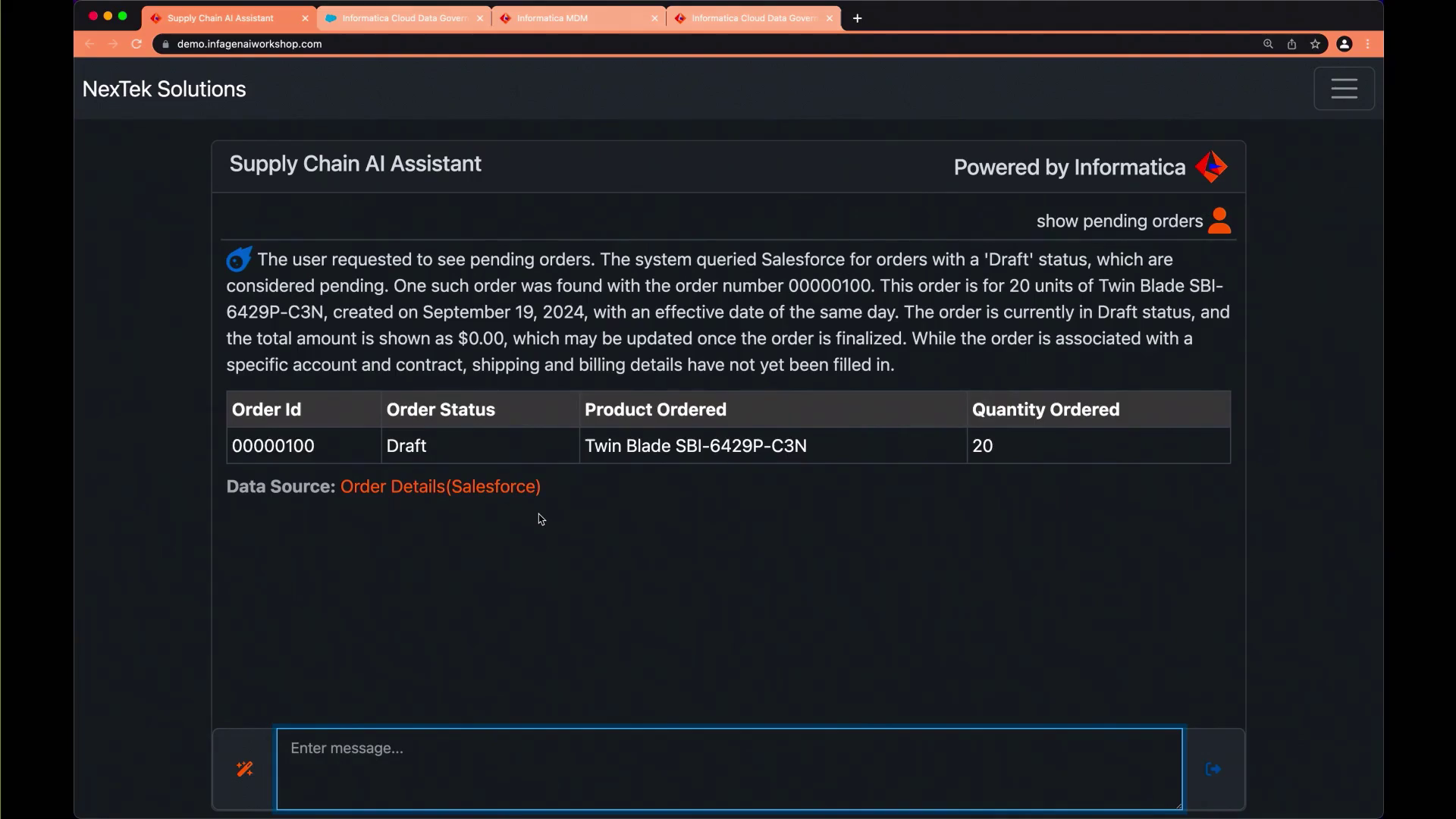Close the Supply Chain AI Assistant tab
Screen dimensions: 1456x819
[305, 18]
